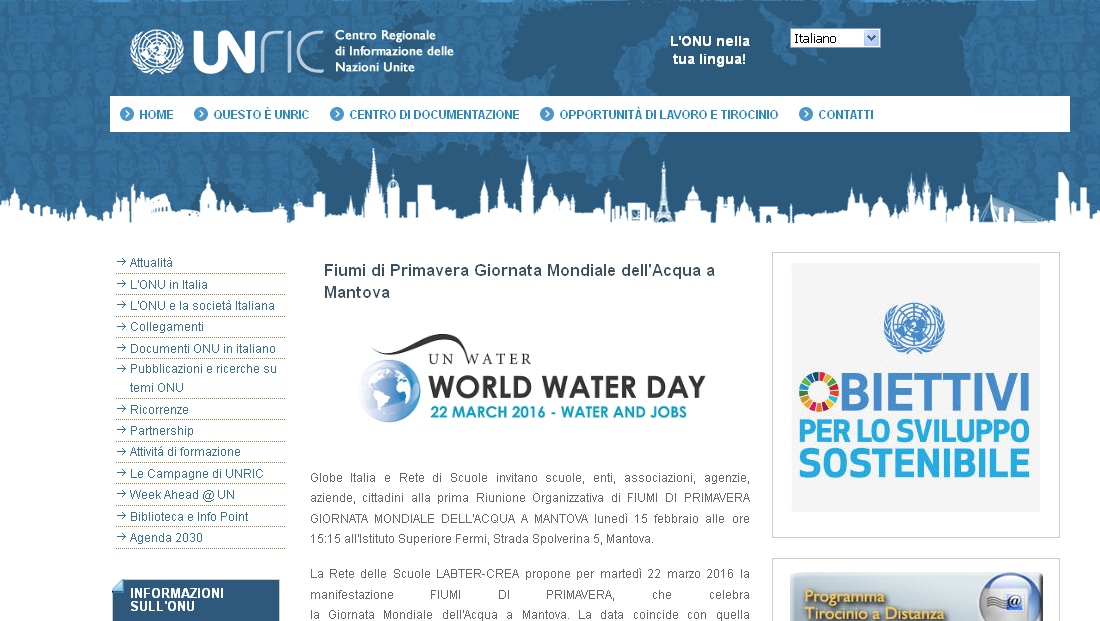Click the small arrow before Partnership
Viewport: 1100px width, 621px height.
(x=121, y=430)
